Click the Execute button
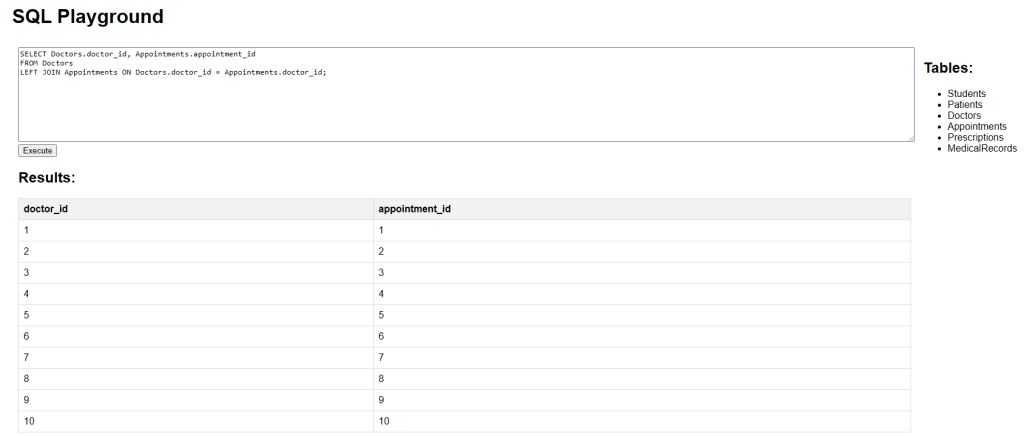This screenshot has height=436, width=1024. coord(38,151)
